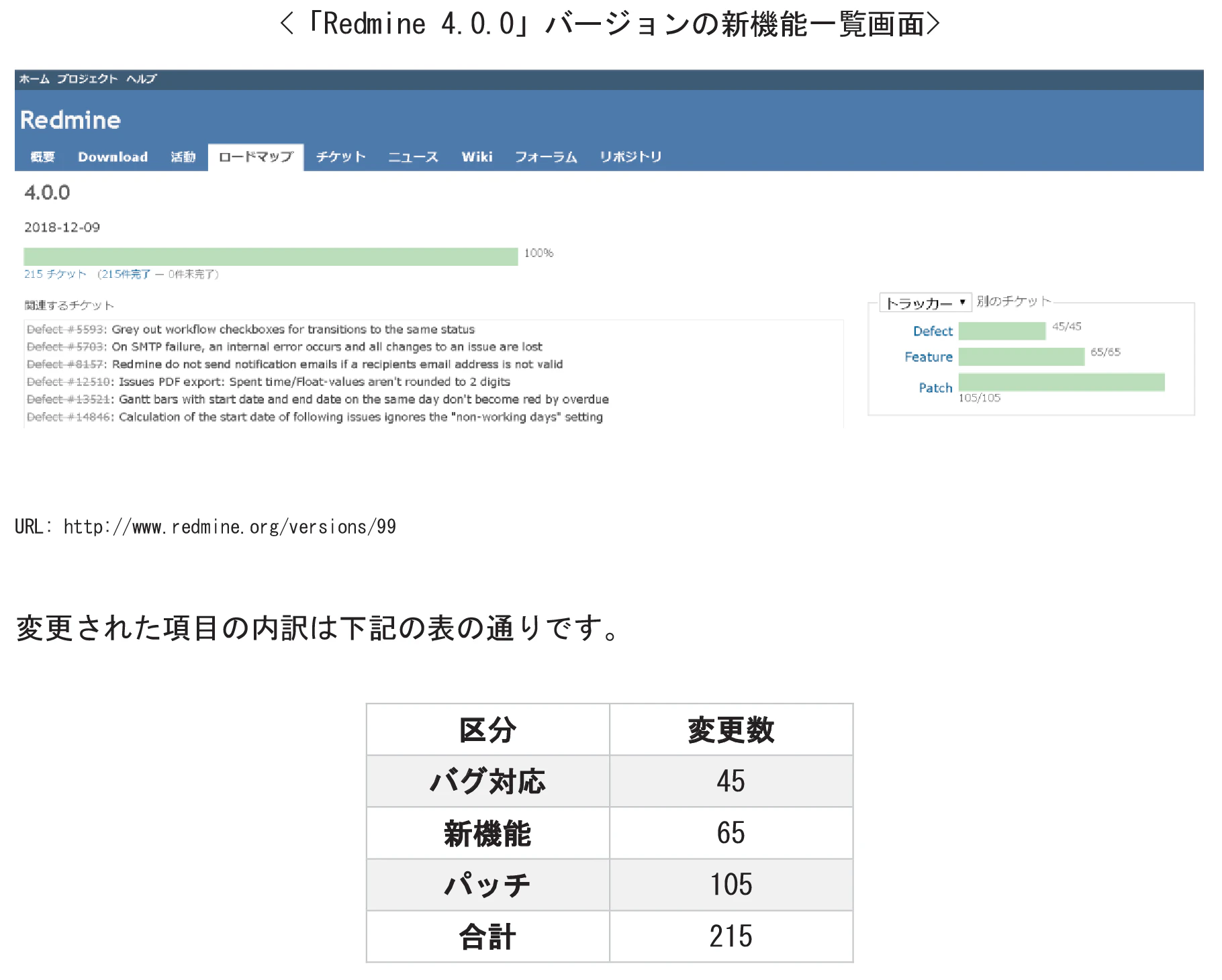Click the パッチ table cell
This screenshot has width=1222, height=980.
[x=488, y=885]
